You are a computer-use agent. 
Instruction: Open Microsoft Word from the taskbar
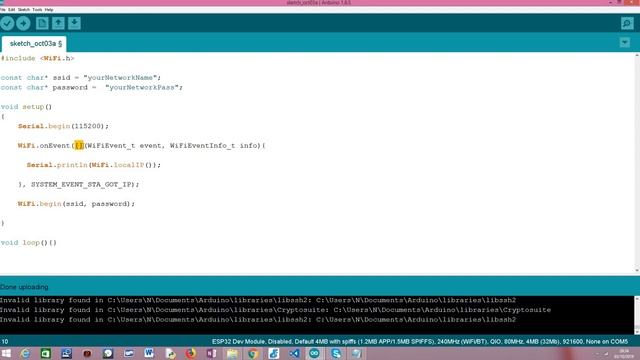coord(149,353)
